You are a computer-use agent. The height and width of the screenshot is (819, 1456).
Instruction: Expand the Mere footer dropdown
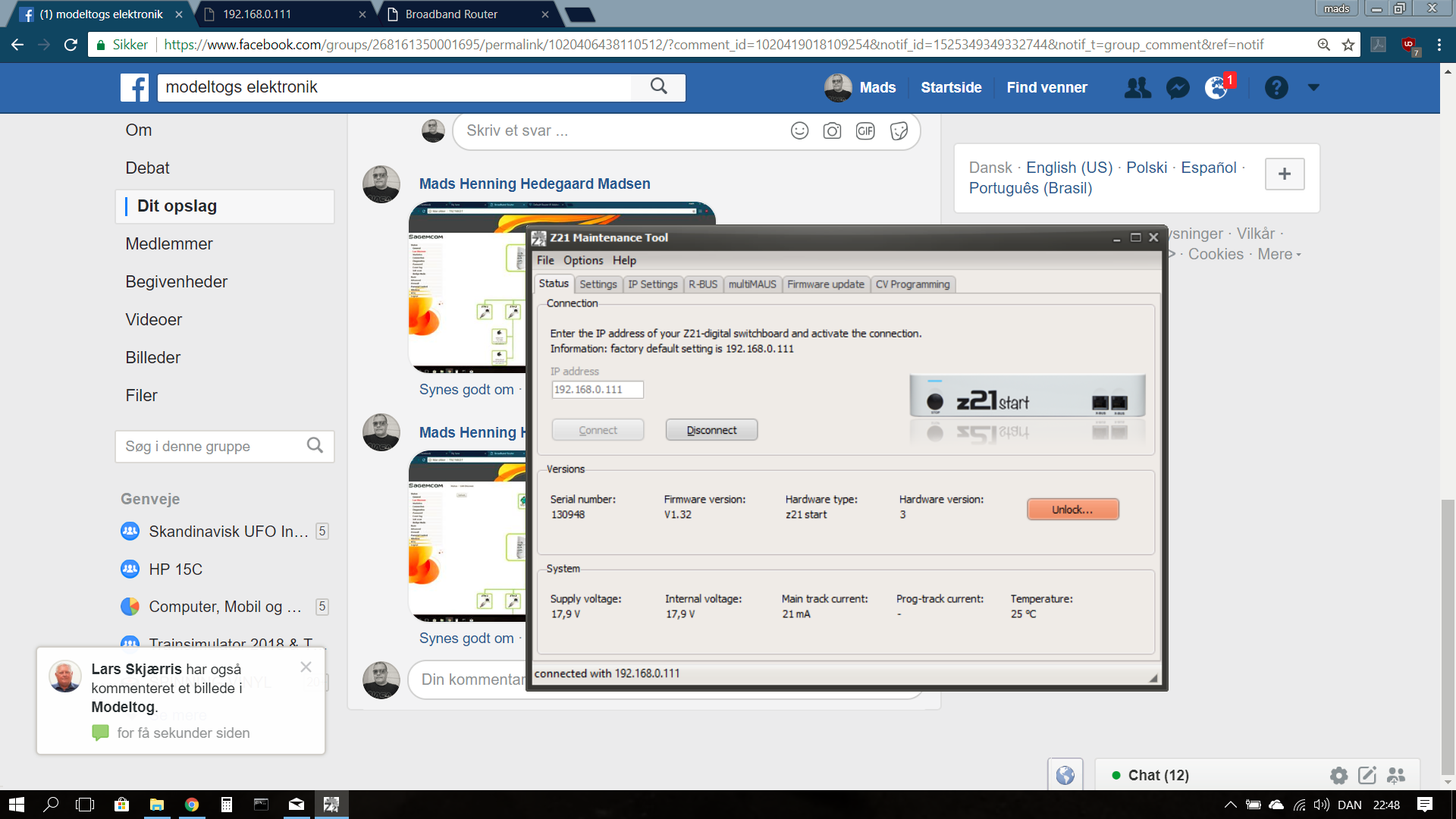1279,254
